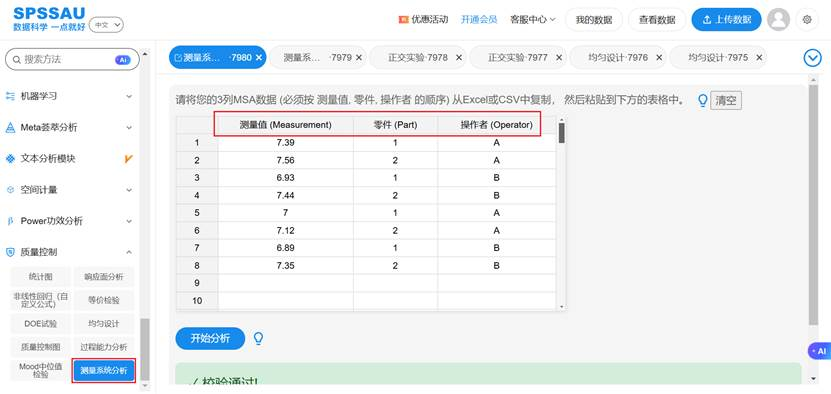Click the 查看数据 button
The image size is (831, 394).
657,20
